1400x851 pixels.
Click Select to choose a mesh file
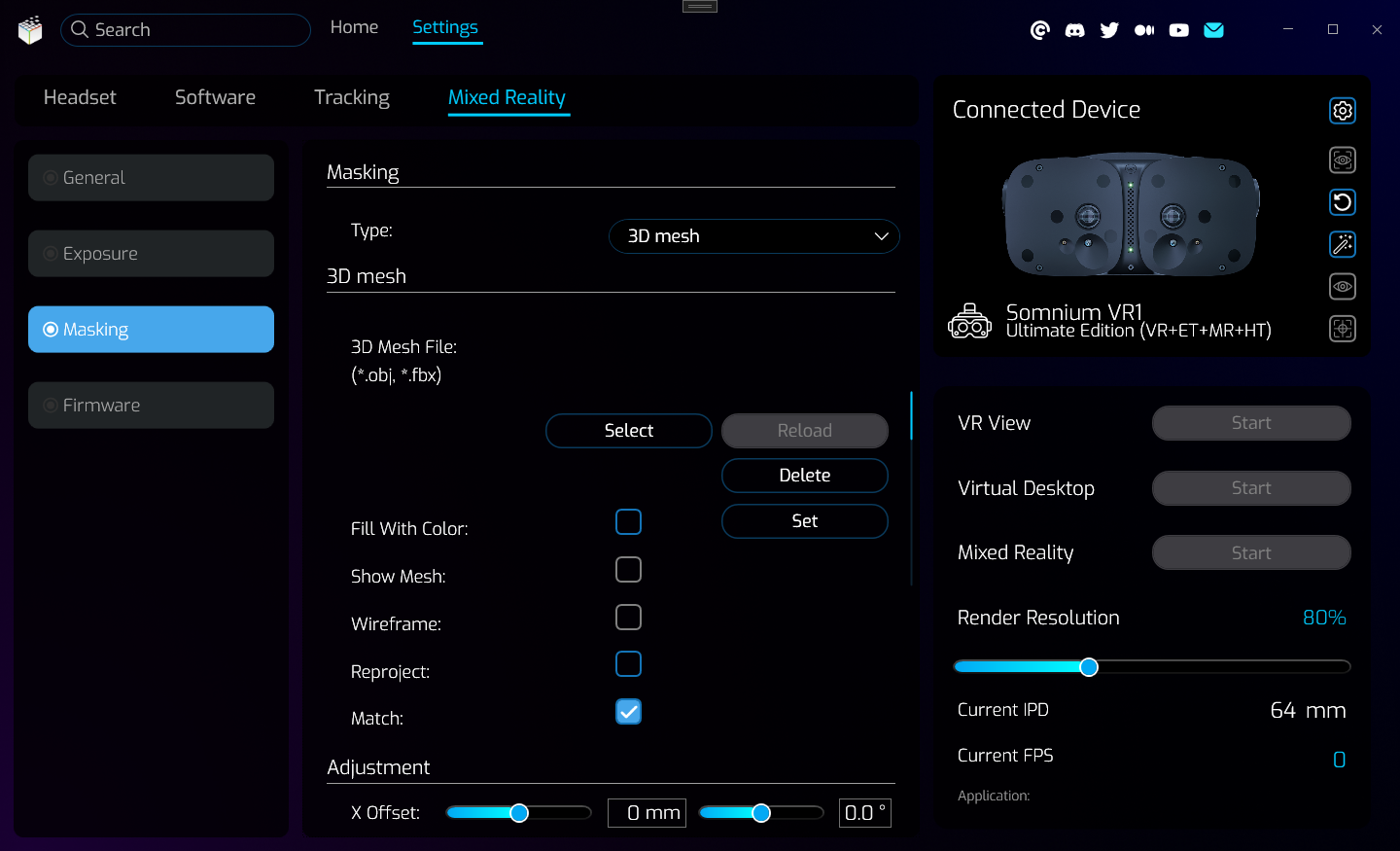click(x=629, y=431)
